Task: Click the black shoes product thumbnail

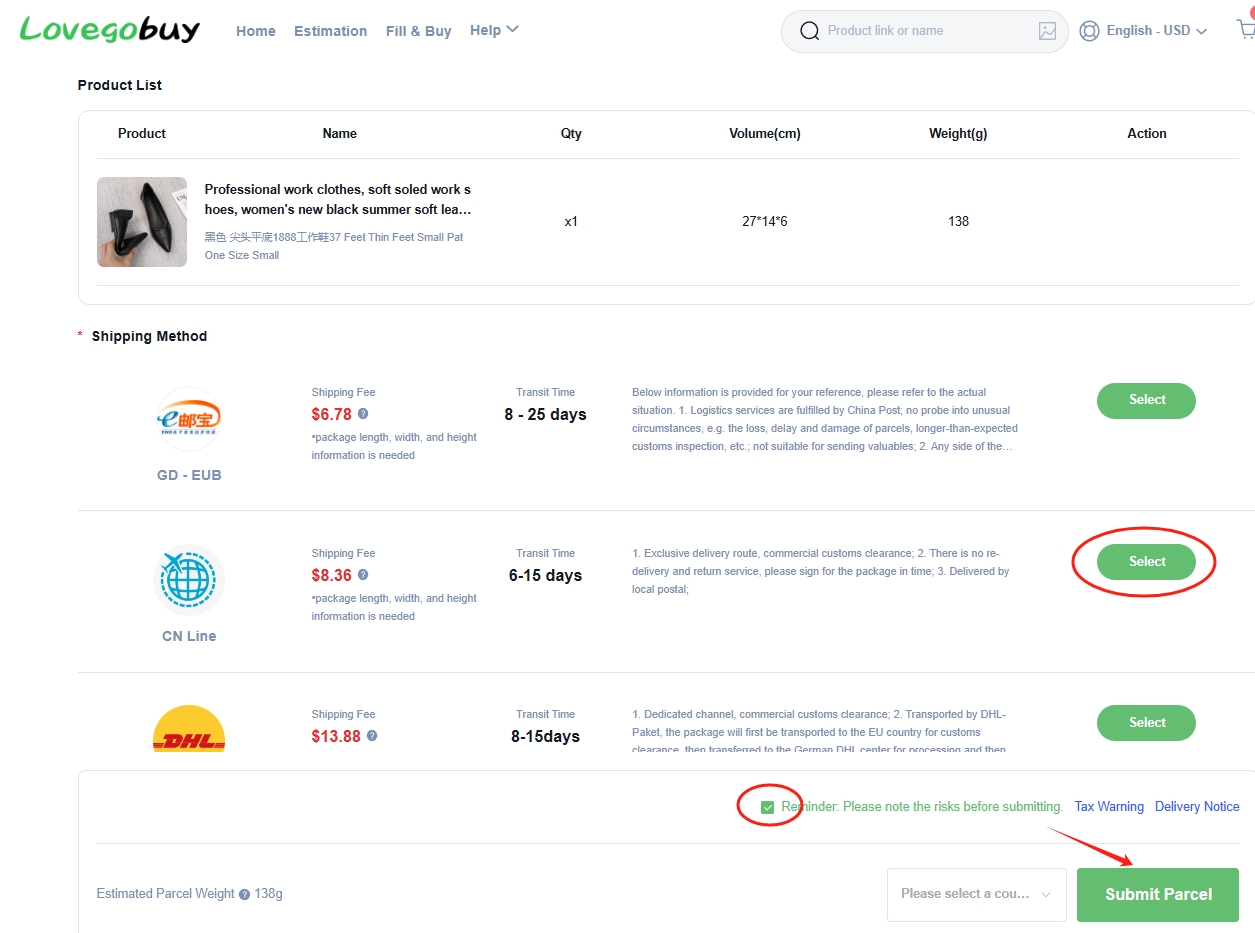Action: pyautogui.click(x=142, y=222)
